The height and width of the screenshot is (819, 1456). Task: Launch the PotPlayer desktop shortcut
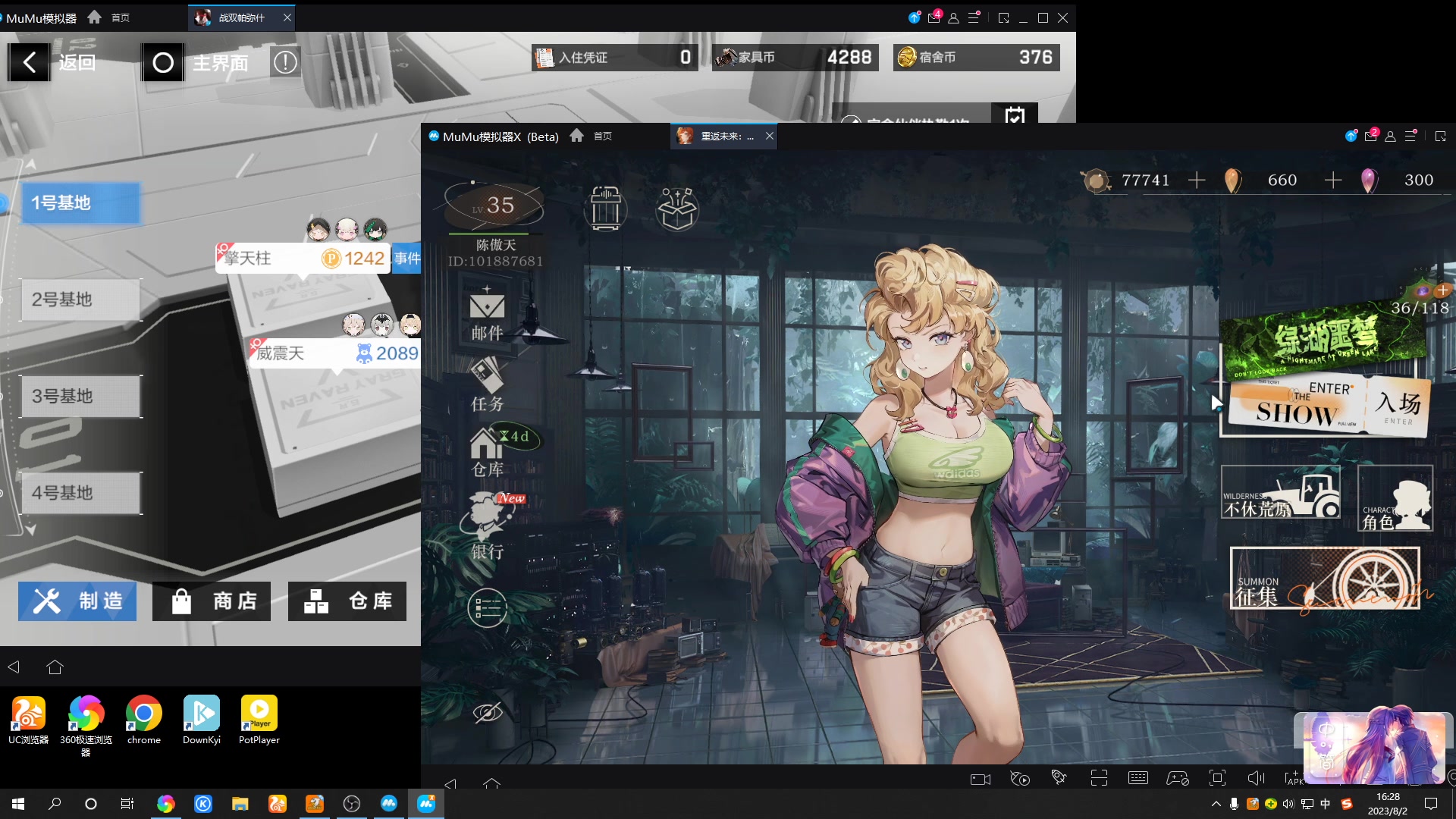(x=259, y=720)
